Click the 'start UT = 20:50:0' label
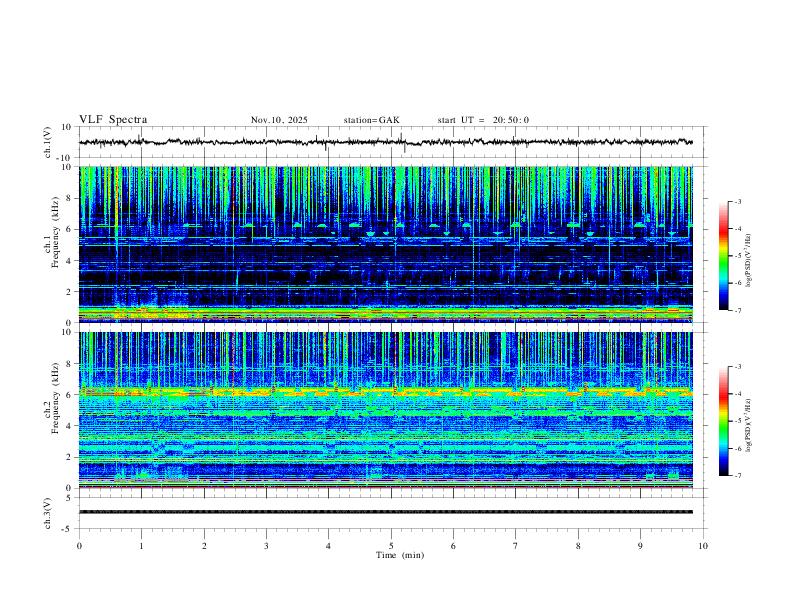792x612 pixels. (x=483, y=120)
